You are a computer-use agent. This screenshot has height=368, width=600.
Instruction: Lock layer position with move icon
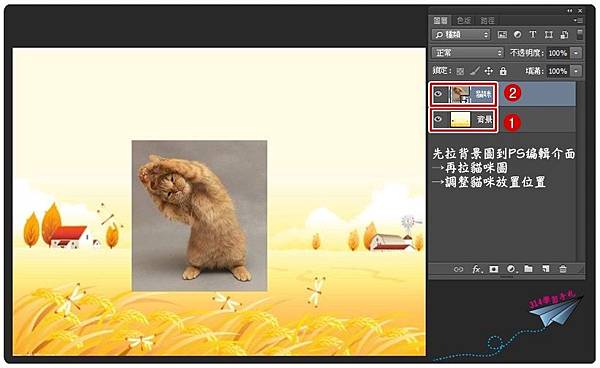[x=489, y=71]
